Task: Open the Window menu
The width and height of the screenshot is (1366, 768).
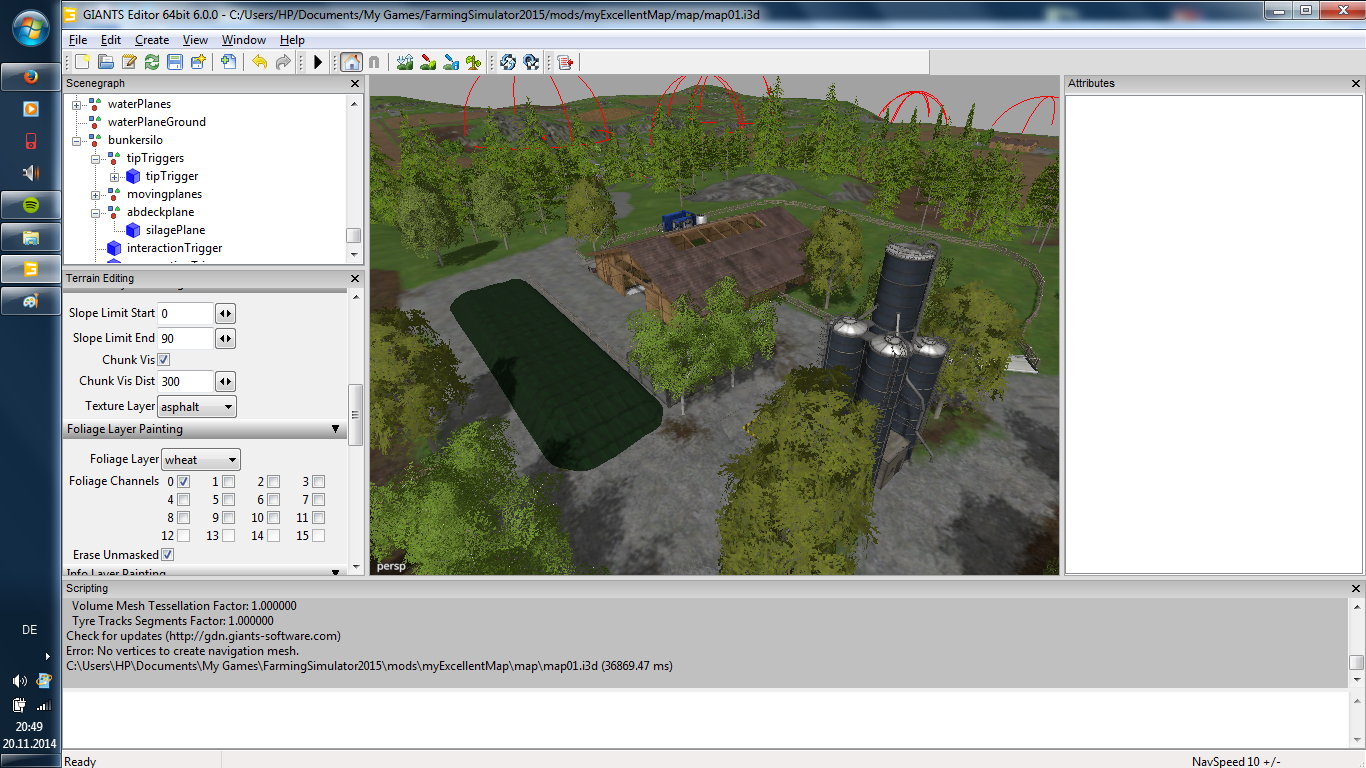Action: point(244,40)
